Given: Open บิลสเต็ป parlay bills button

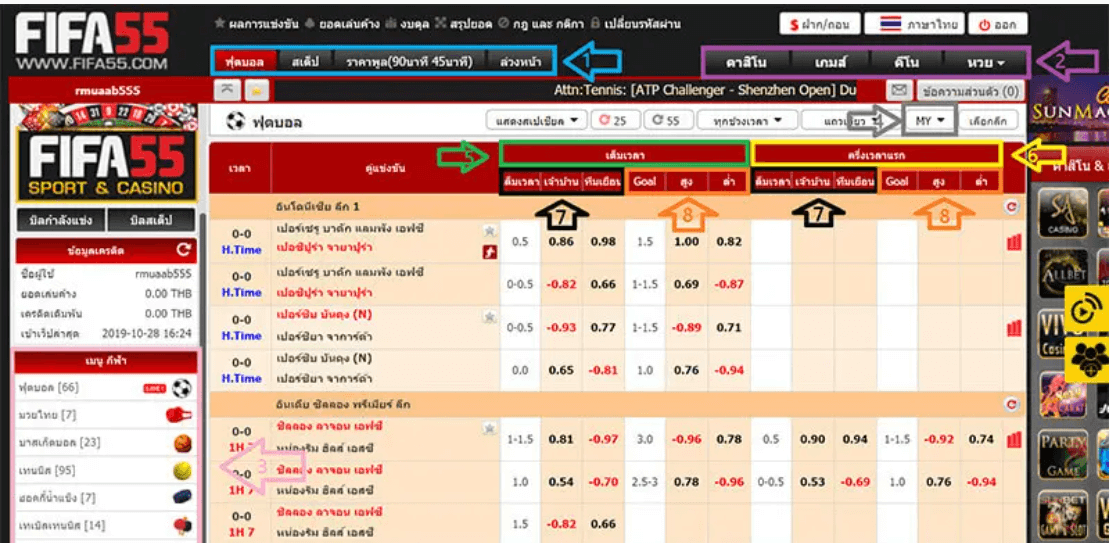Looking at the screenshot, I should pyautogui.click(x=151, y=219).
